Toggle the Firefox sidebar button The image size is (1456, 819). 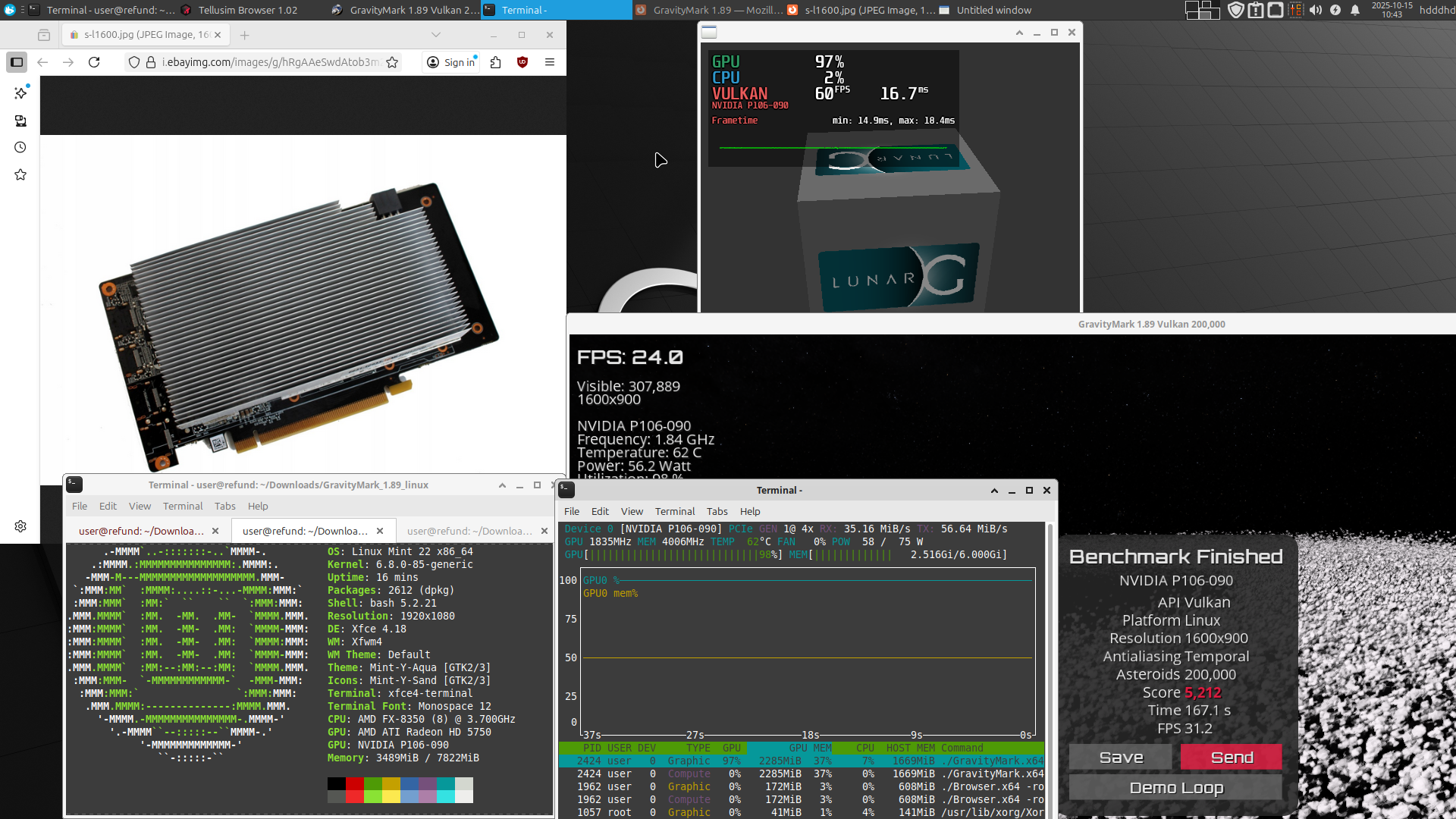point(17,62)
